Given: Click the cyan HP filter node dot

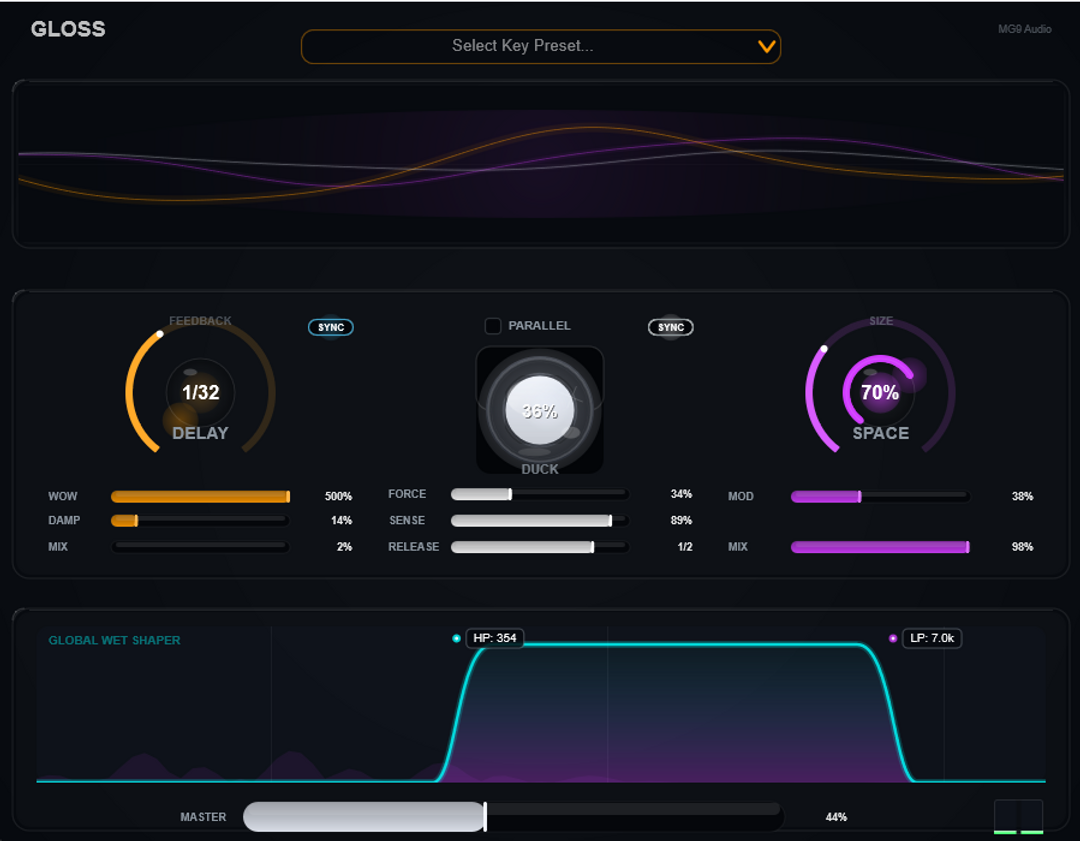Looking at the screenshot, I should coord(457,638).
